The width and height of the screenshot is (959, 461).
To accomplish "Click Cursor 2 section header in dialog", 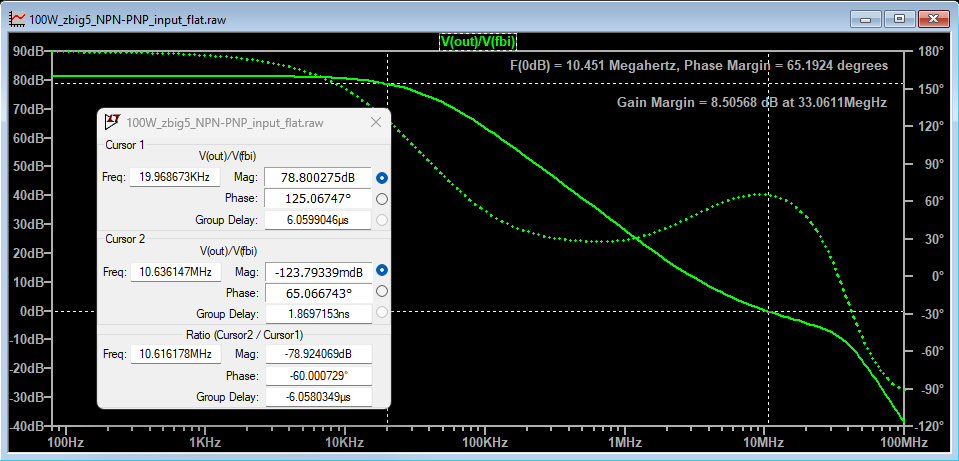I will point(125,238).
